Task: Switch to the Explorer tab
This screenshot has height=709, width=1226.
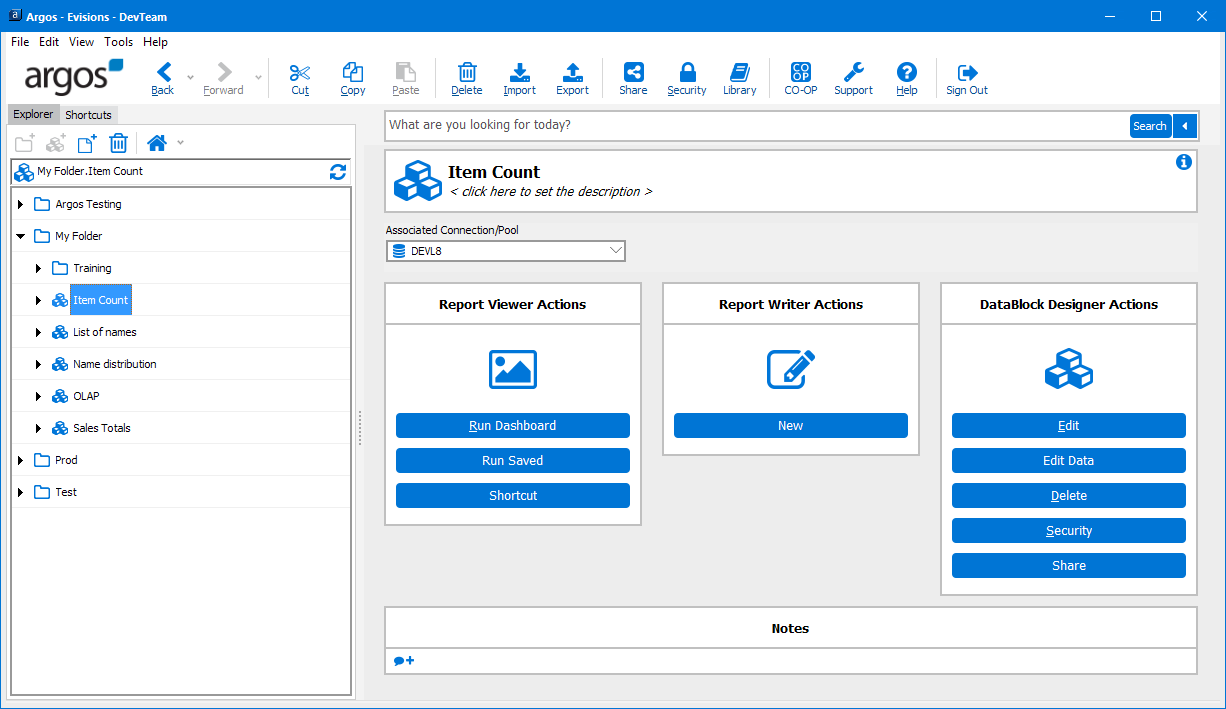Action: coord(33,114)
